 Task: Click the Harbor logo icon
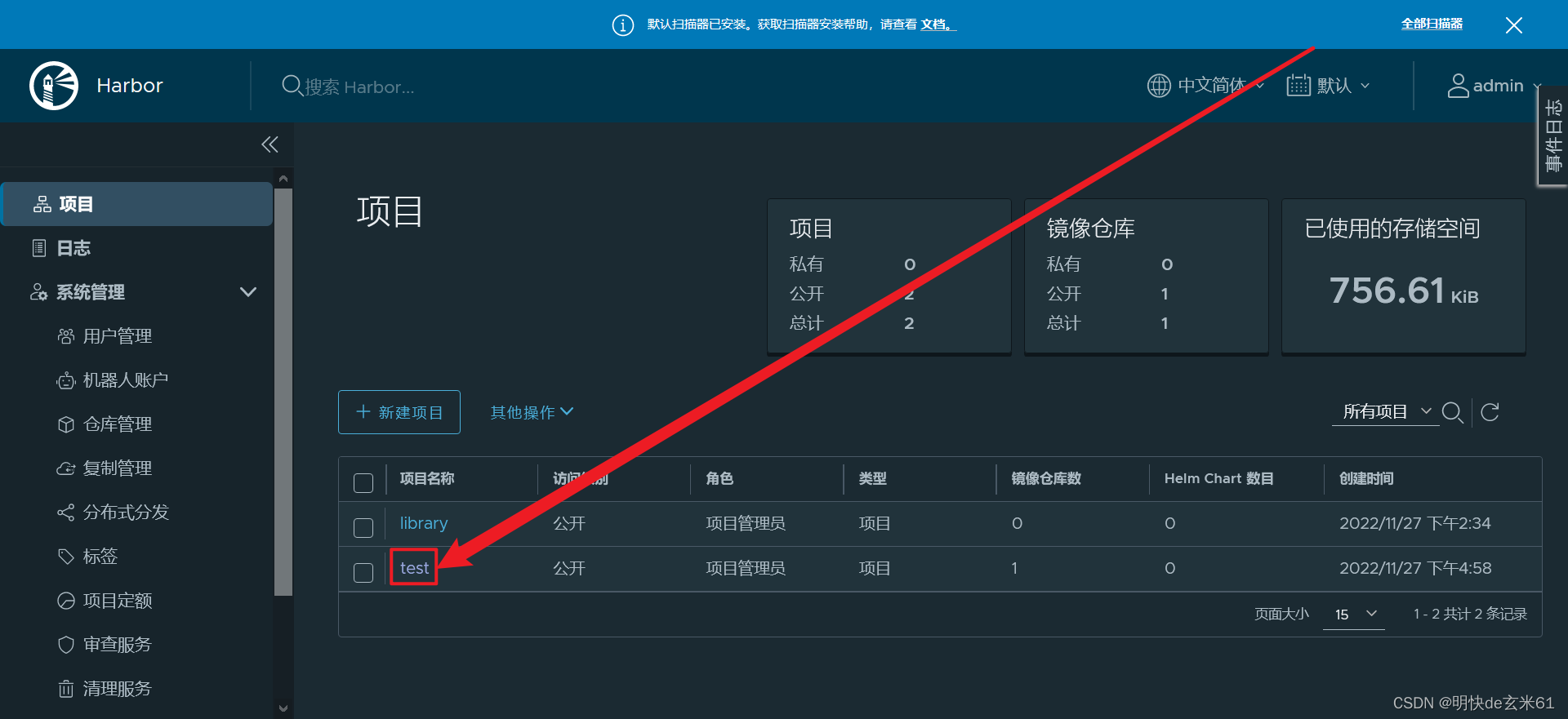(x=54, y=86)
